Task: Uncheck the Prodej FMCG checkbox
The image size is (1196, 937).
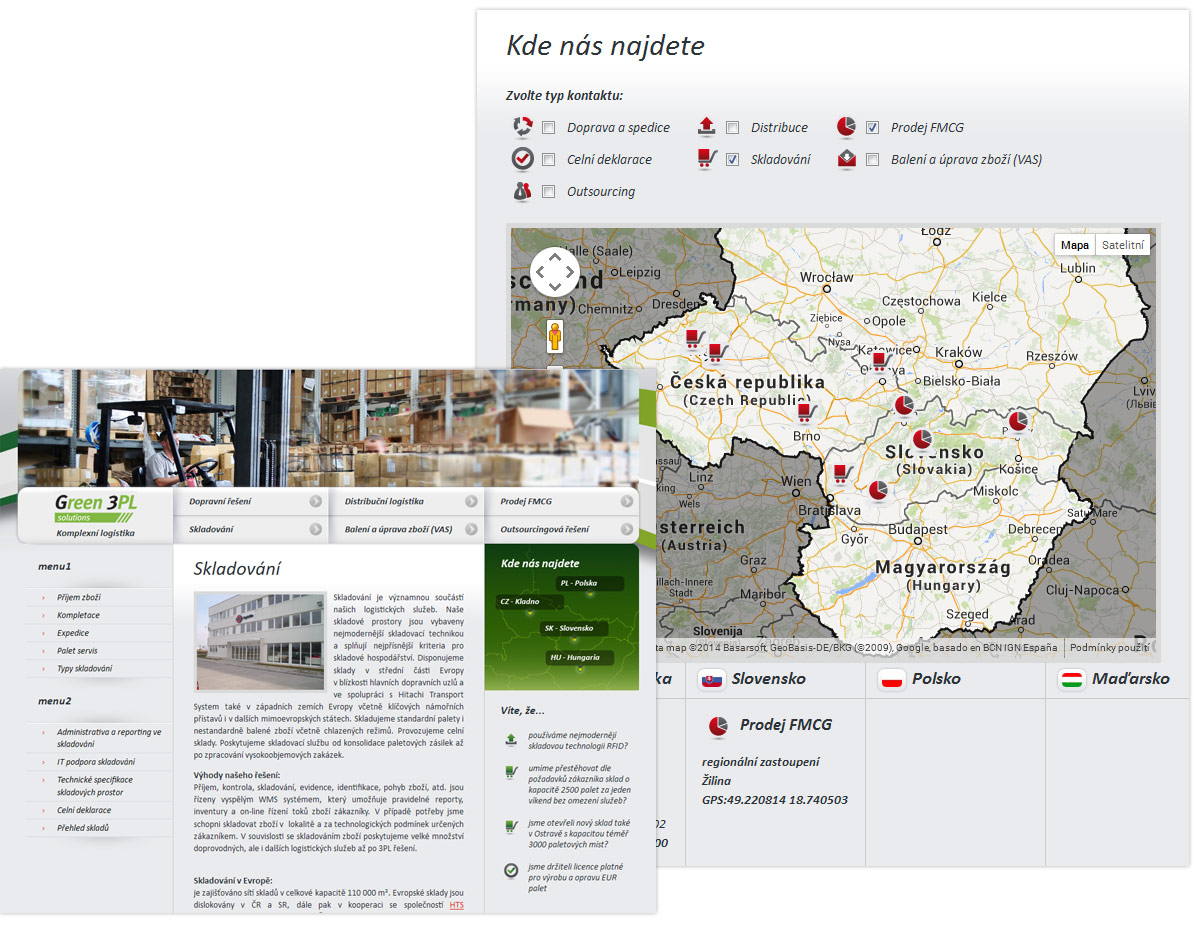Action: tap(873, 128)
